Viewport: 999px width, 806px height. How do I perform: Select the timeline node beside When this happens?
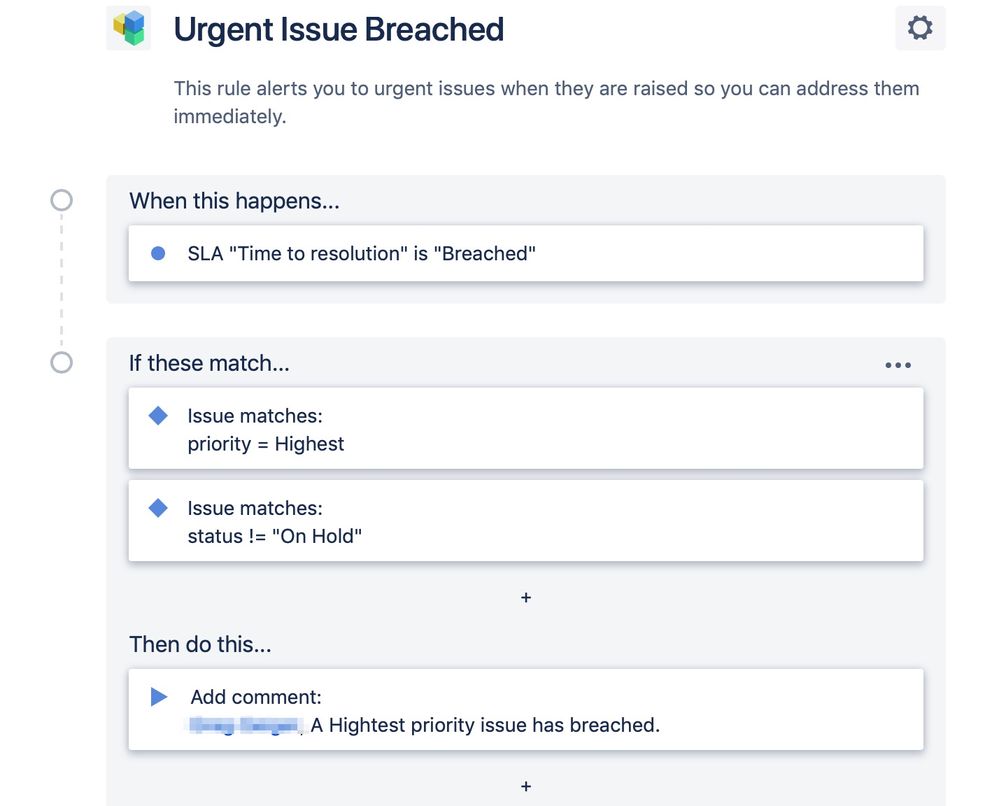[61, 200]
